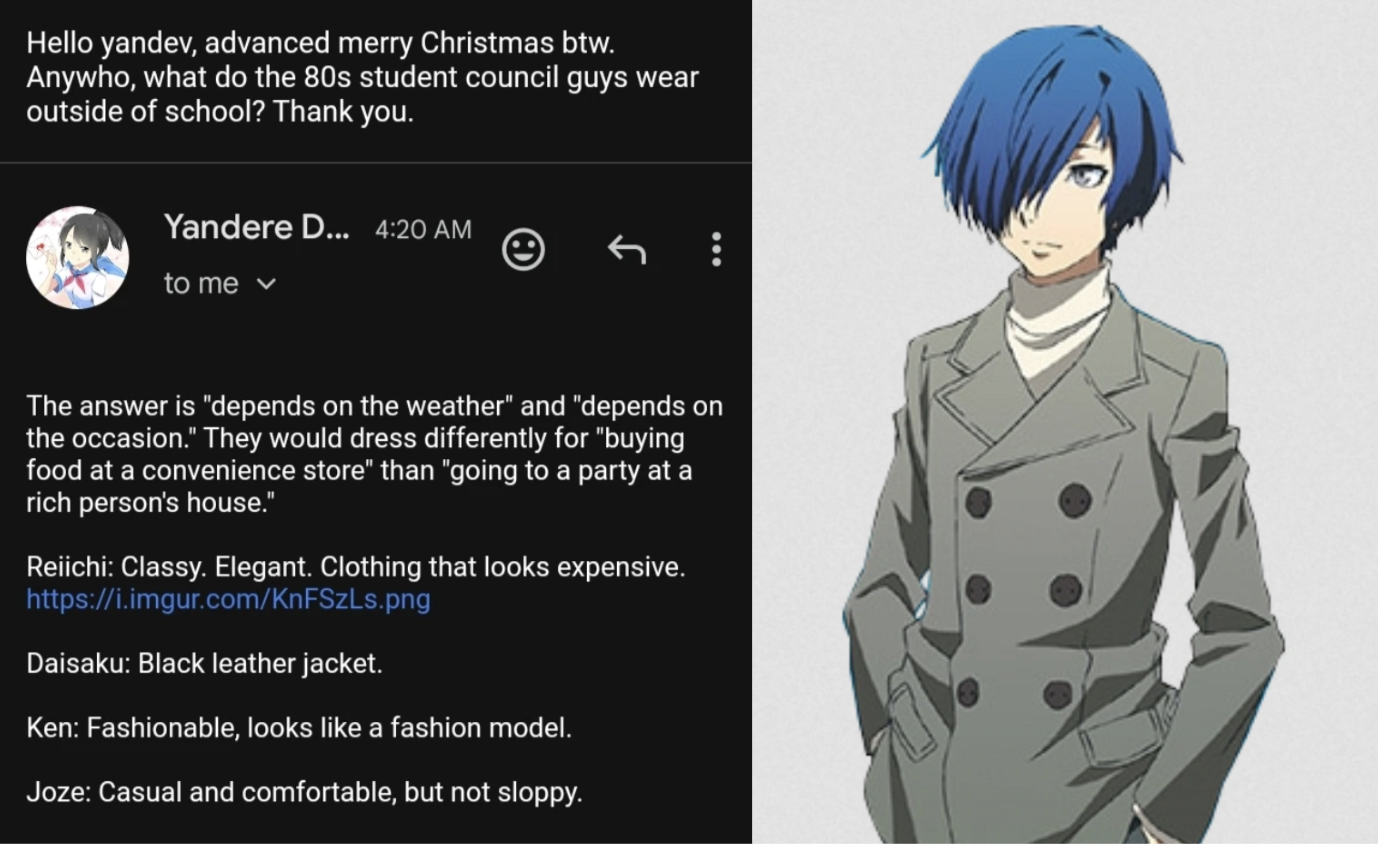This screenshot has height=848, width=1378.
Task: Select the "Ken: Fashionable" line
Action: click(x=299, y=728)
